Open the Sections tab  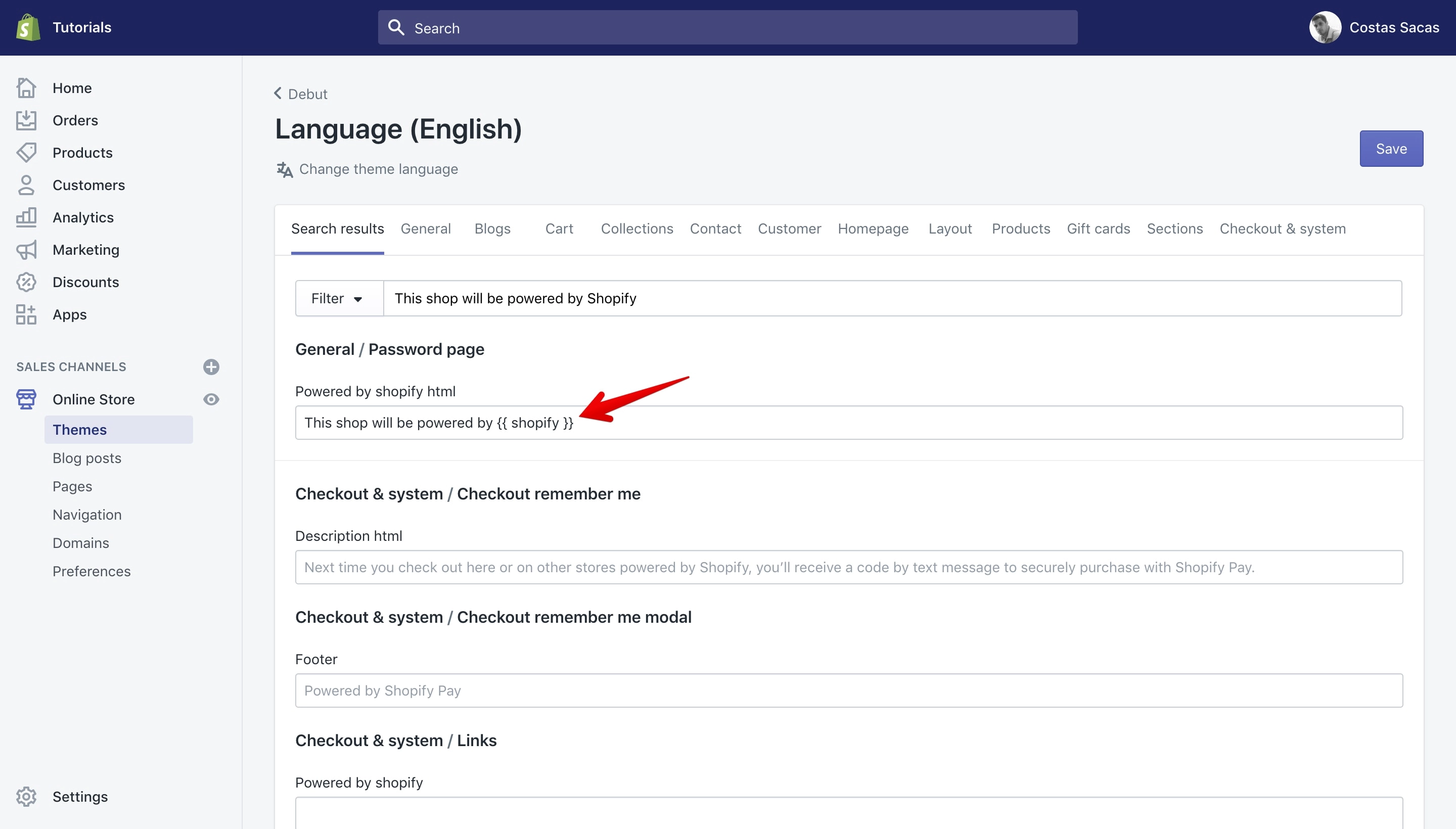[1175, 229]
